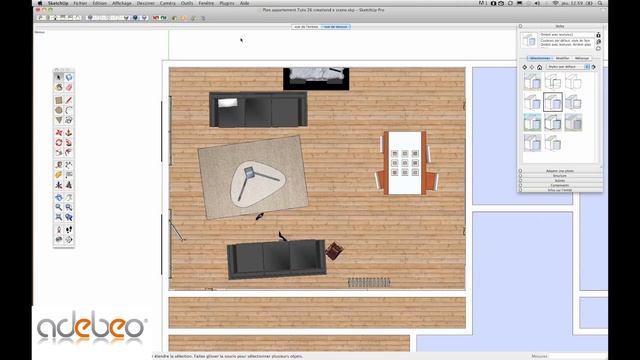Select the Polygon tool
Screen dimensions: 640x360
pos(59,120)
